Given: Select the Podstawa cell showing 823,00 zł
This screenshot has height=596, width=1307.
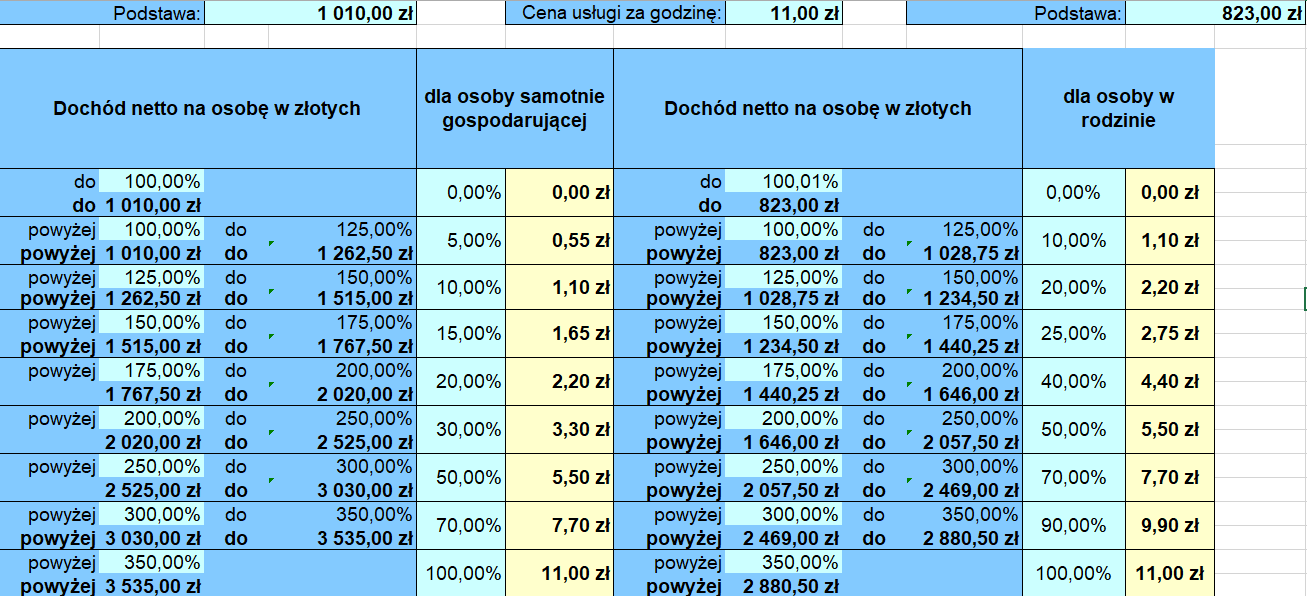Looking at the screenshot, I should 1216,13.
